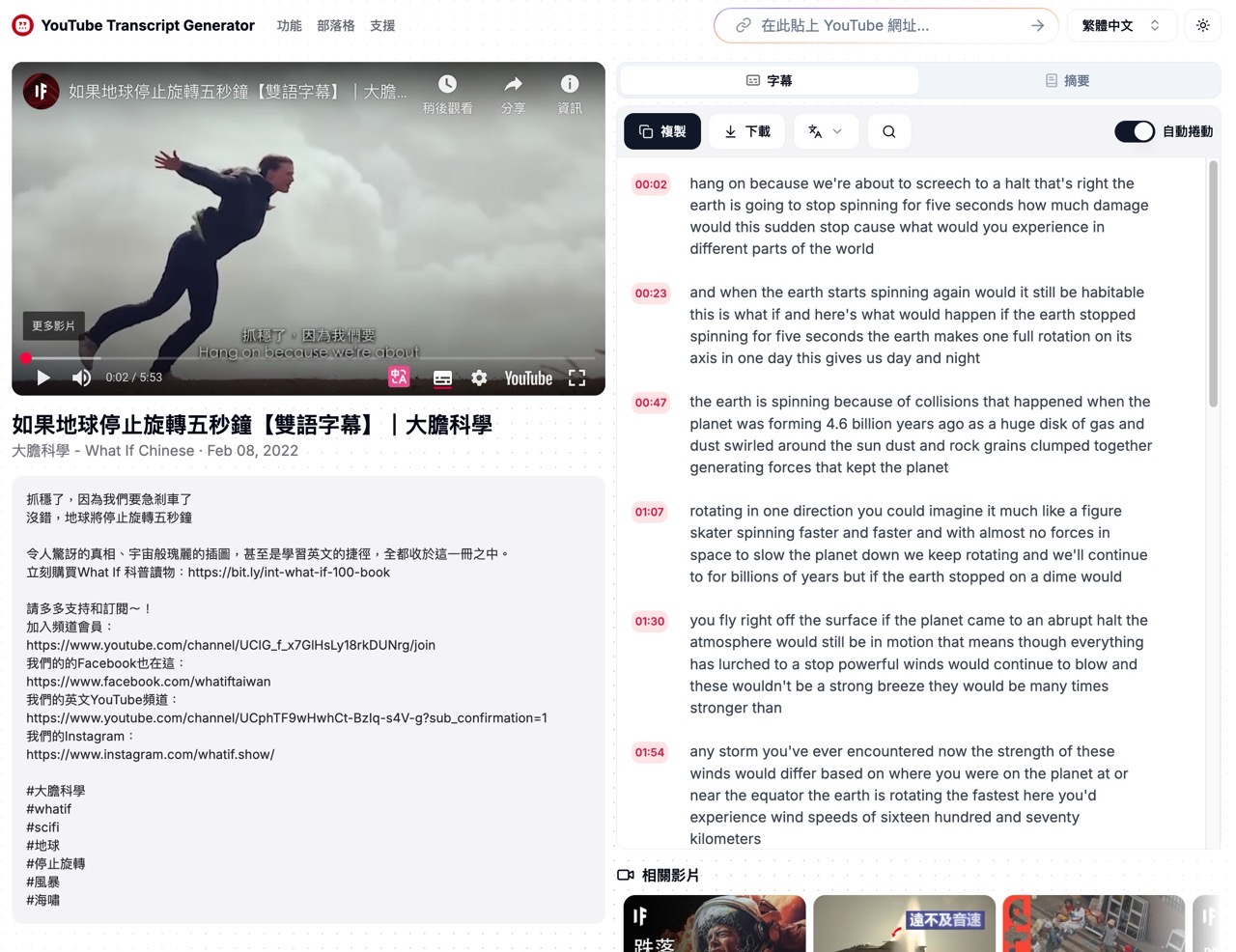
Task: Click the instagram.com/whatif.show text
Action: click(151, 755)
